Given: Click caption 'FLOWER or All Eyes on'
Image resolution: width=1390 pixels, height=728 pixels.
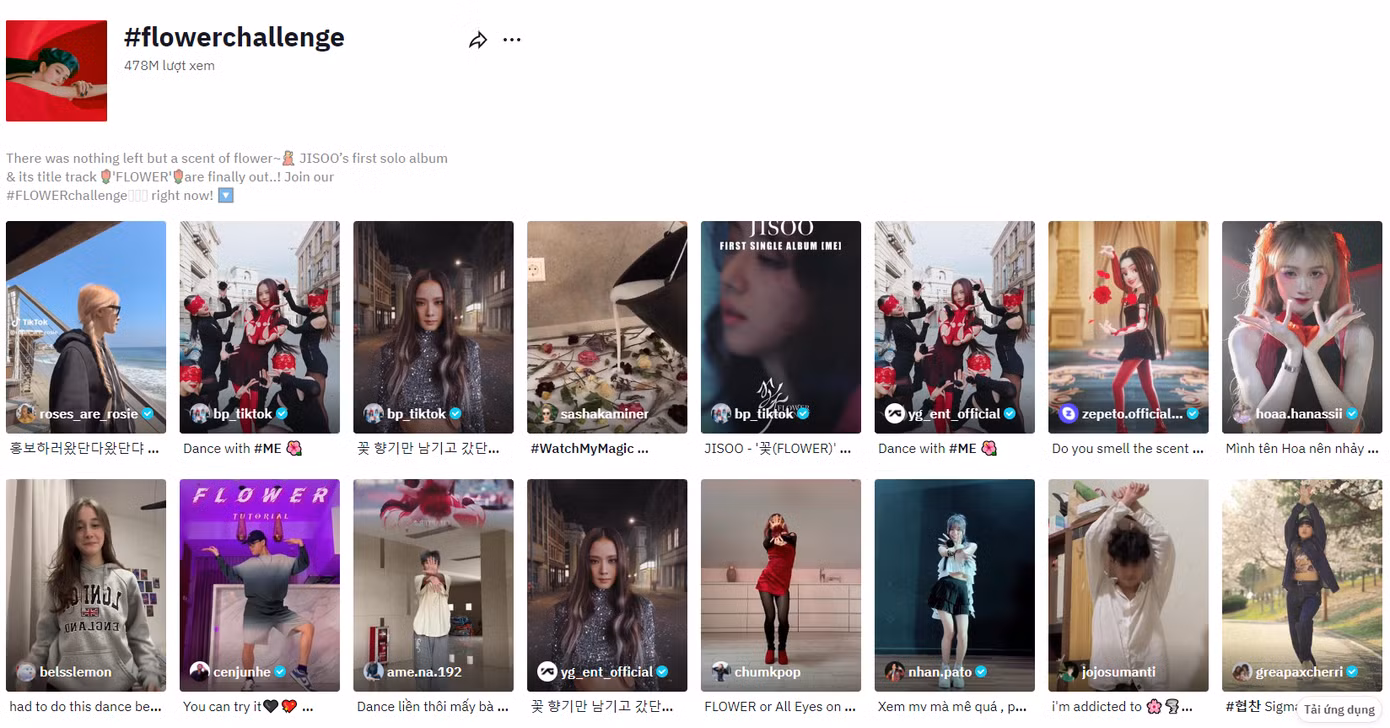Looking at the screenshot, I should [x=780, y=707].
